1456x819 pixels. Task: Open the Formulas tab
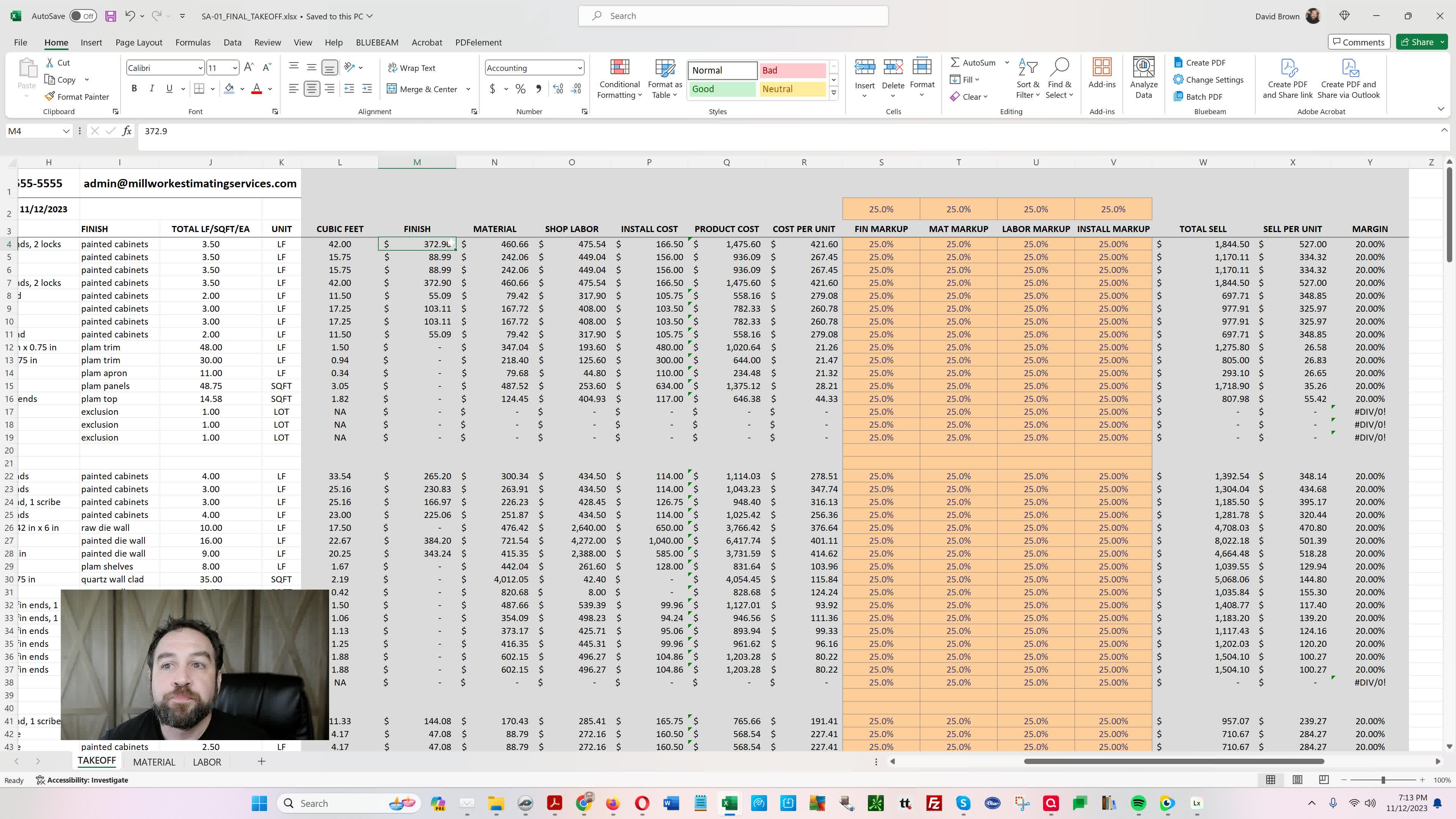click(x=193, y=42)
